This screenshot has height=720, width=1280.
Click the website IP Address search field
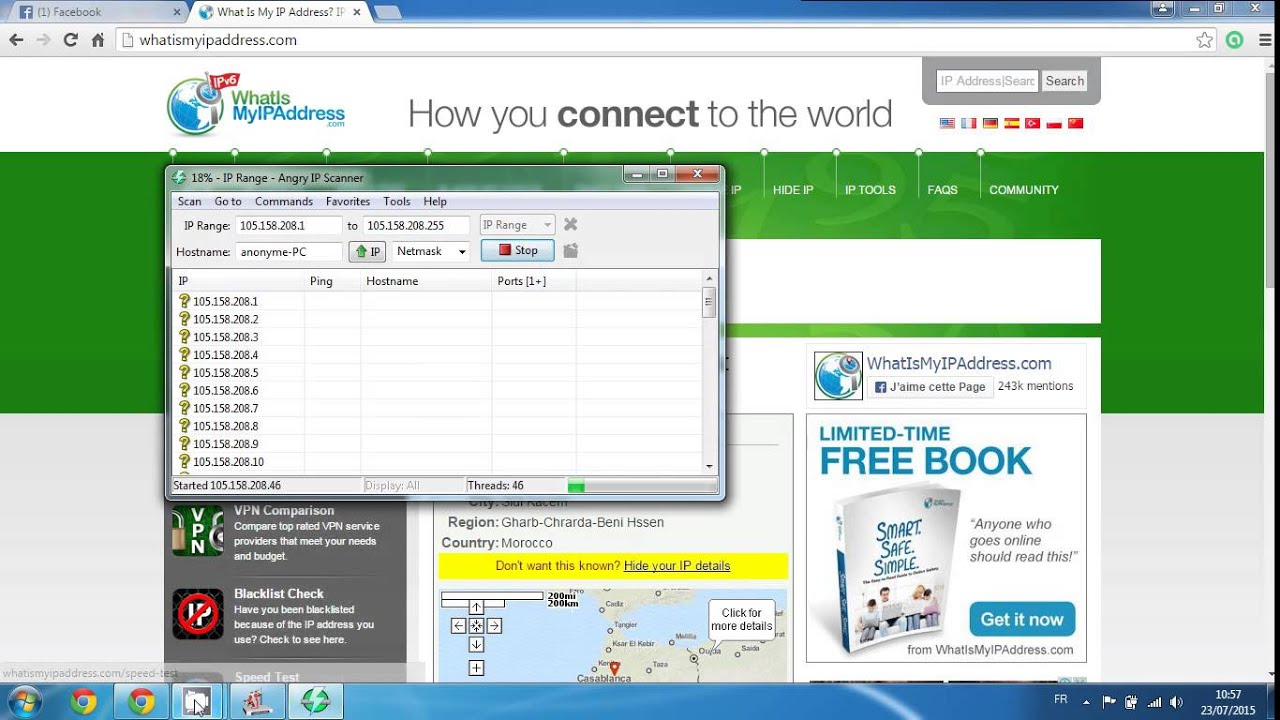(x=987, y=81)
